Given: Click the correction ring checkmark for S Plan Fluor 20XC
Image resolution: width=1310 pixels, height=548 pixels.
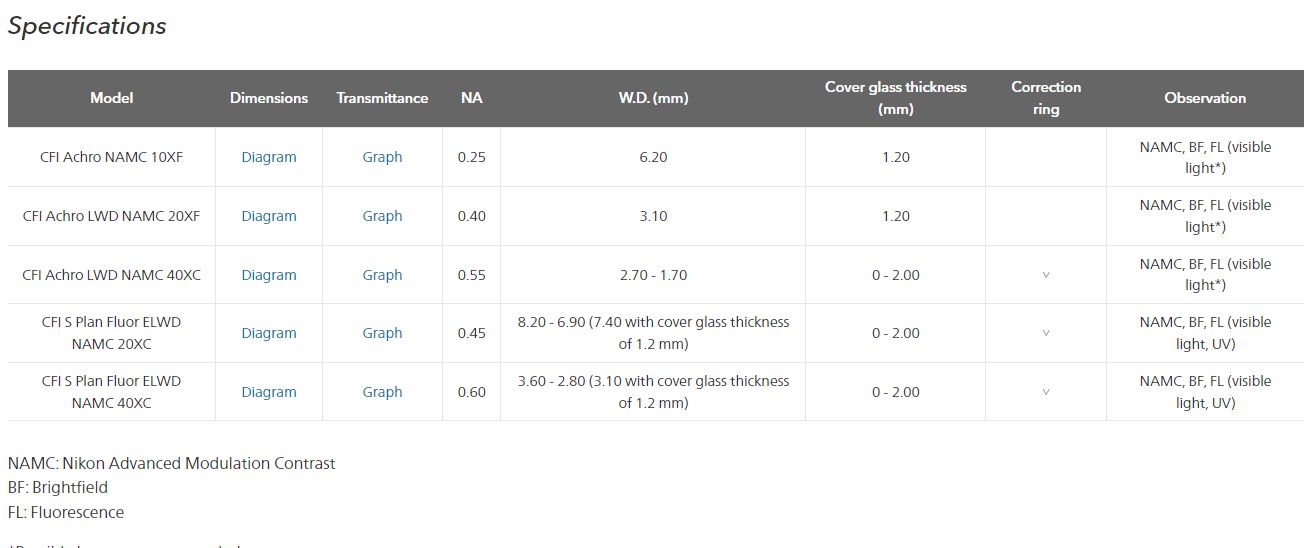Looking at the screenshot, I should click(1046, 333).
